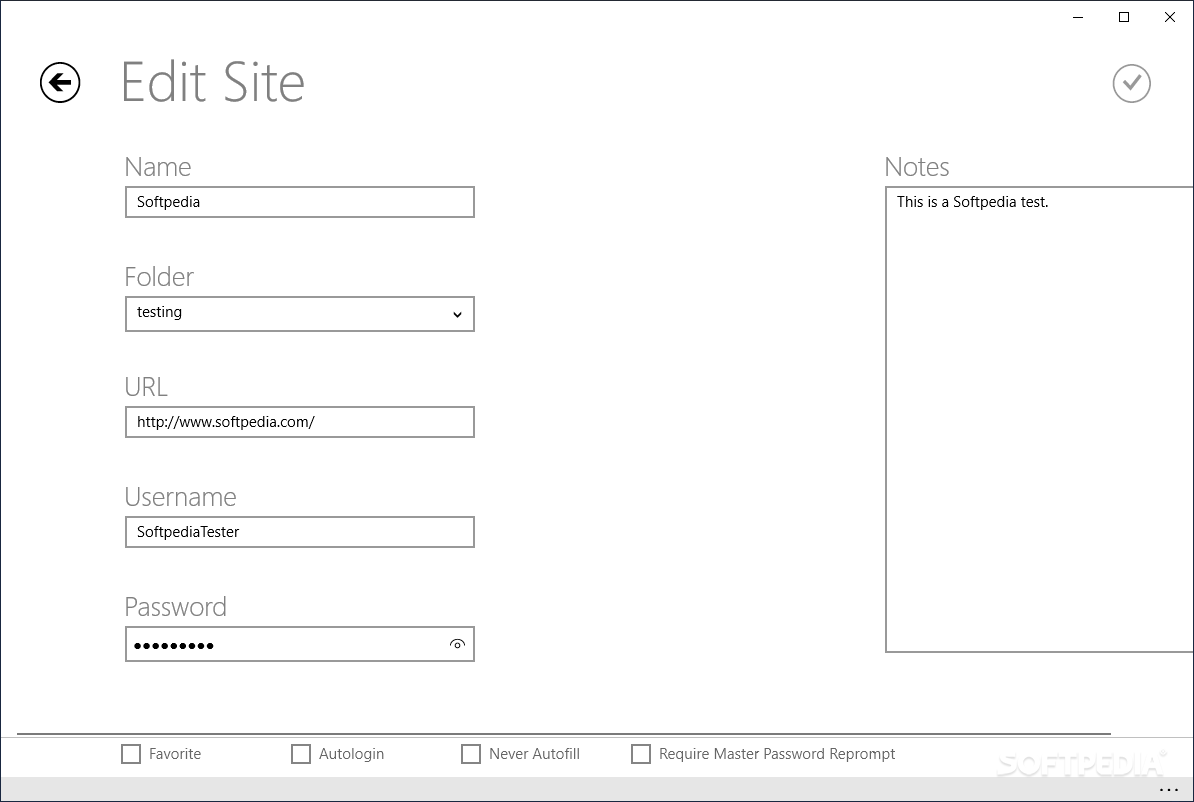Click the Folder label text

[159, 276]
